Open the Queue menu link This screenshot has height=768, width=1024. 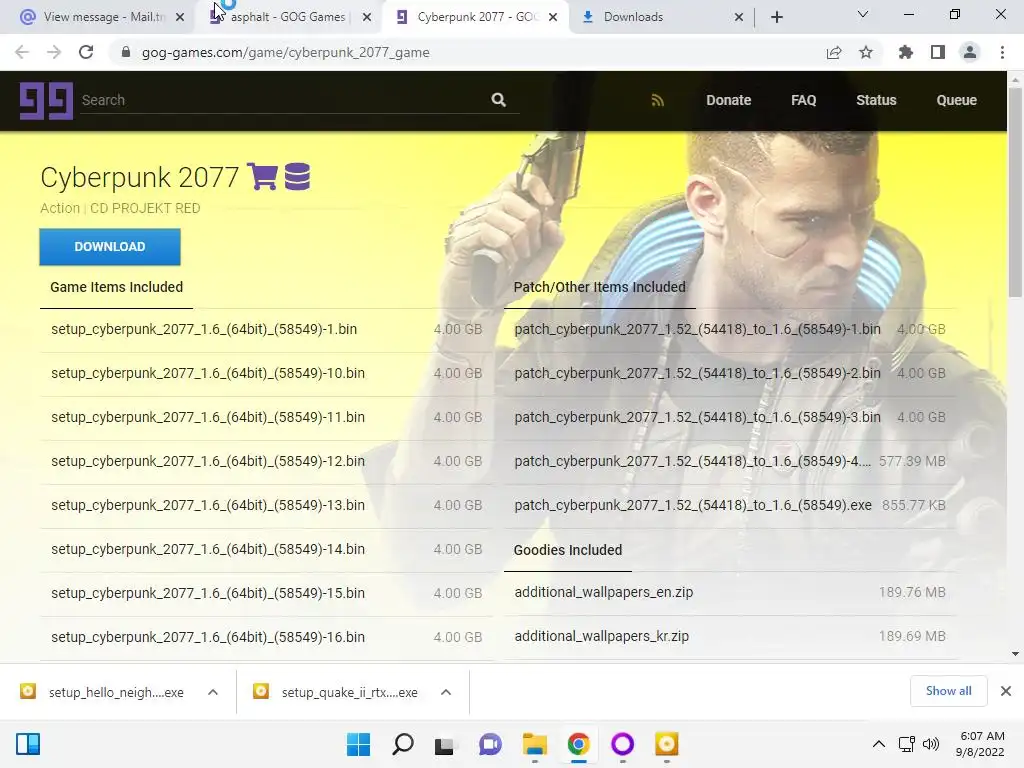tap(956, 100)
